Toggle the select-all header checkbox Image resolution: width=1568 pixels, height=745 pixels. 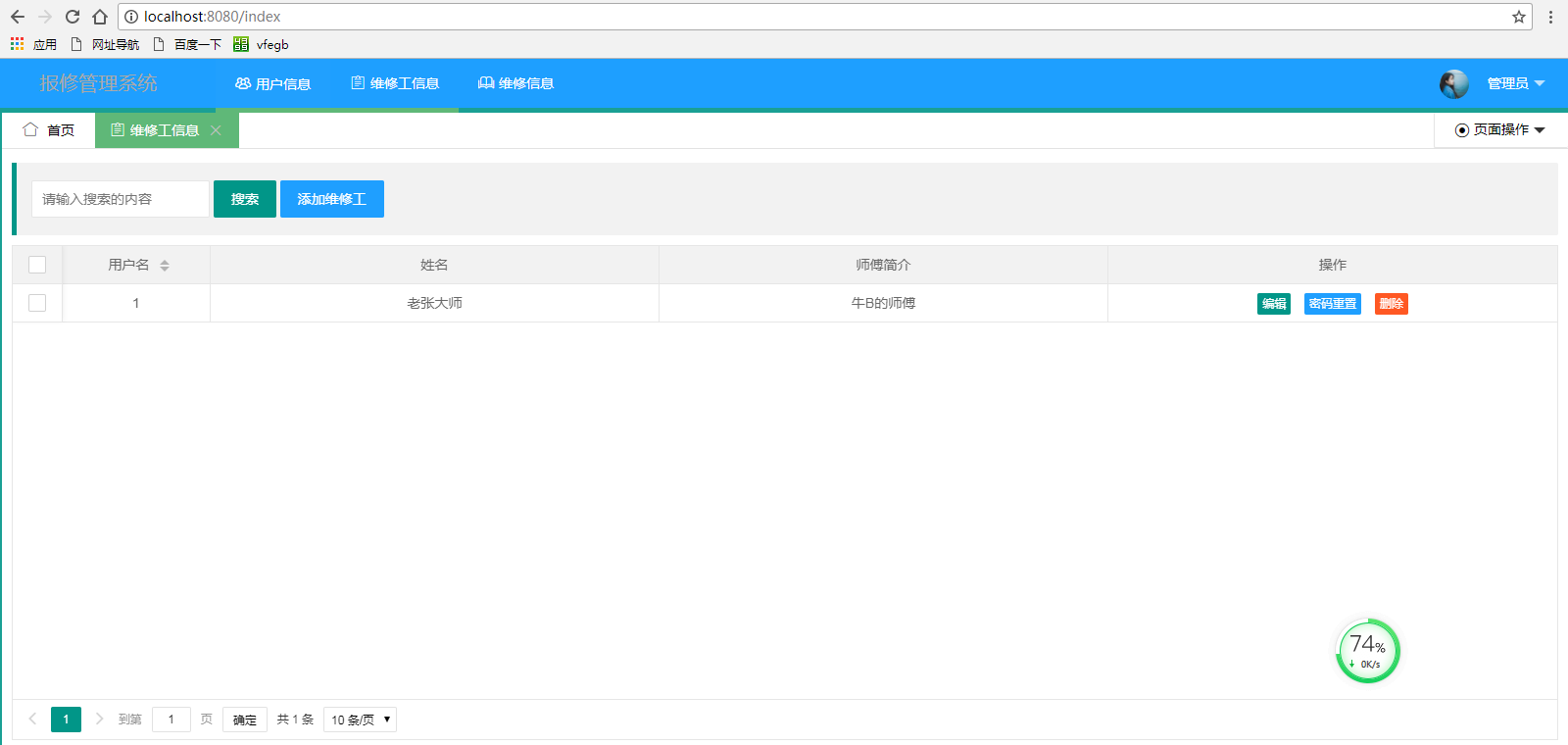[37, 265]
